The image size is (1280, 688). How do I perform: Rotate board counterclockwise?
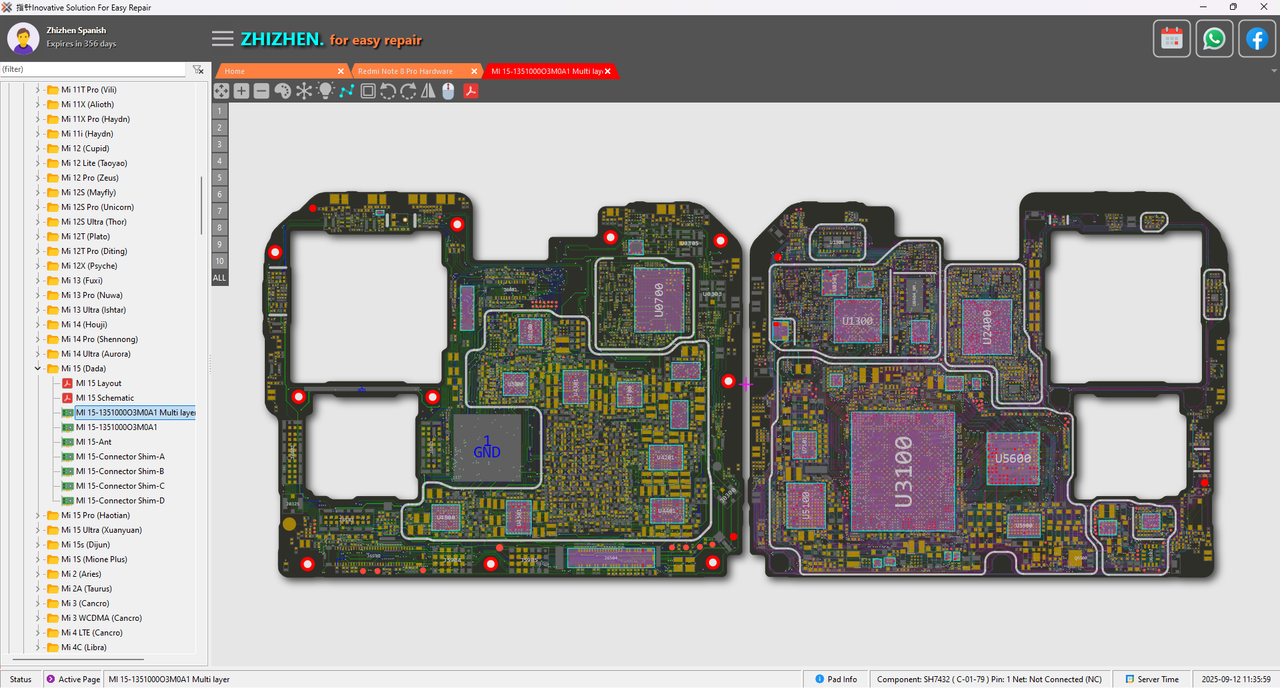coord(388,91)
